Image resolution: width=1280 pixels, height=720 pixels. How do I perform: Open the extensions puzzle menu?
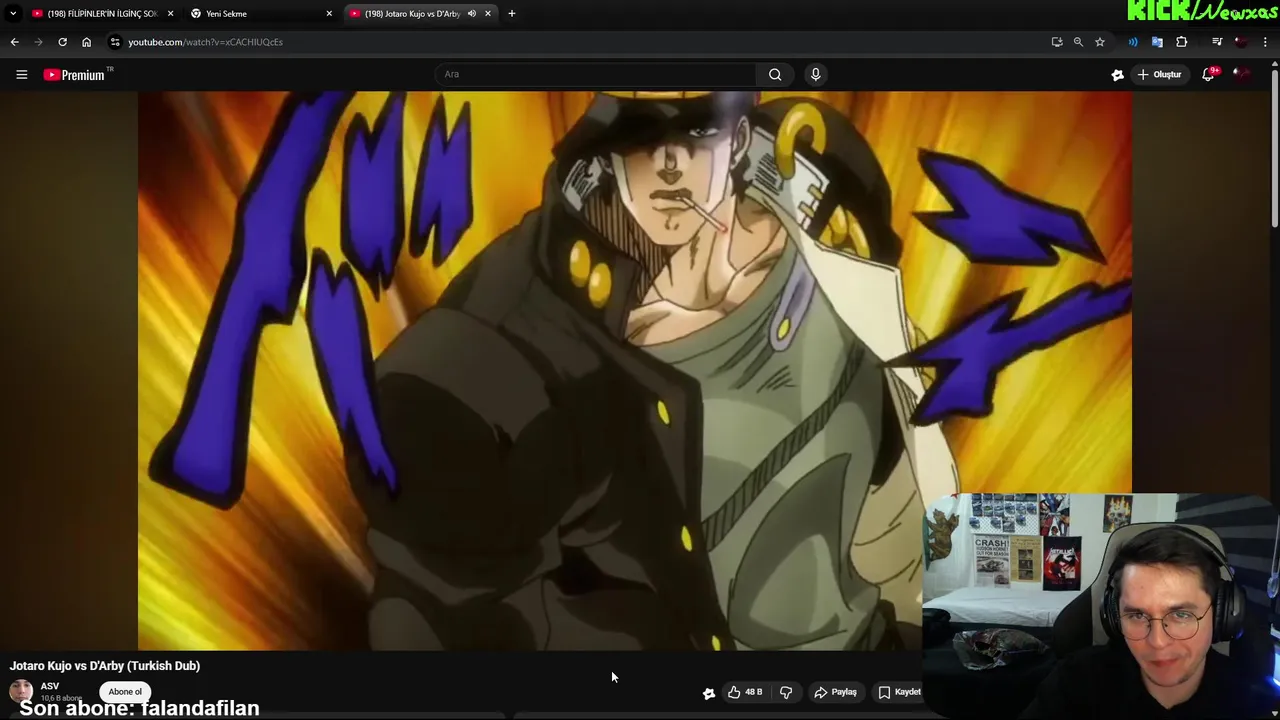point(1181,42)
